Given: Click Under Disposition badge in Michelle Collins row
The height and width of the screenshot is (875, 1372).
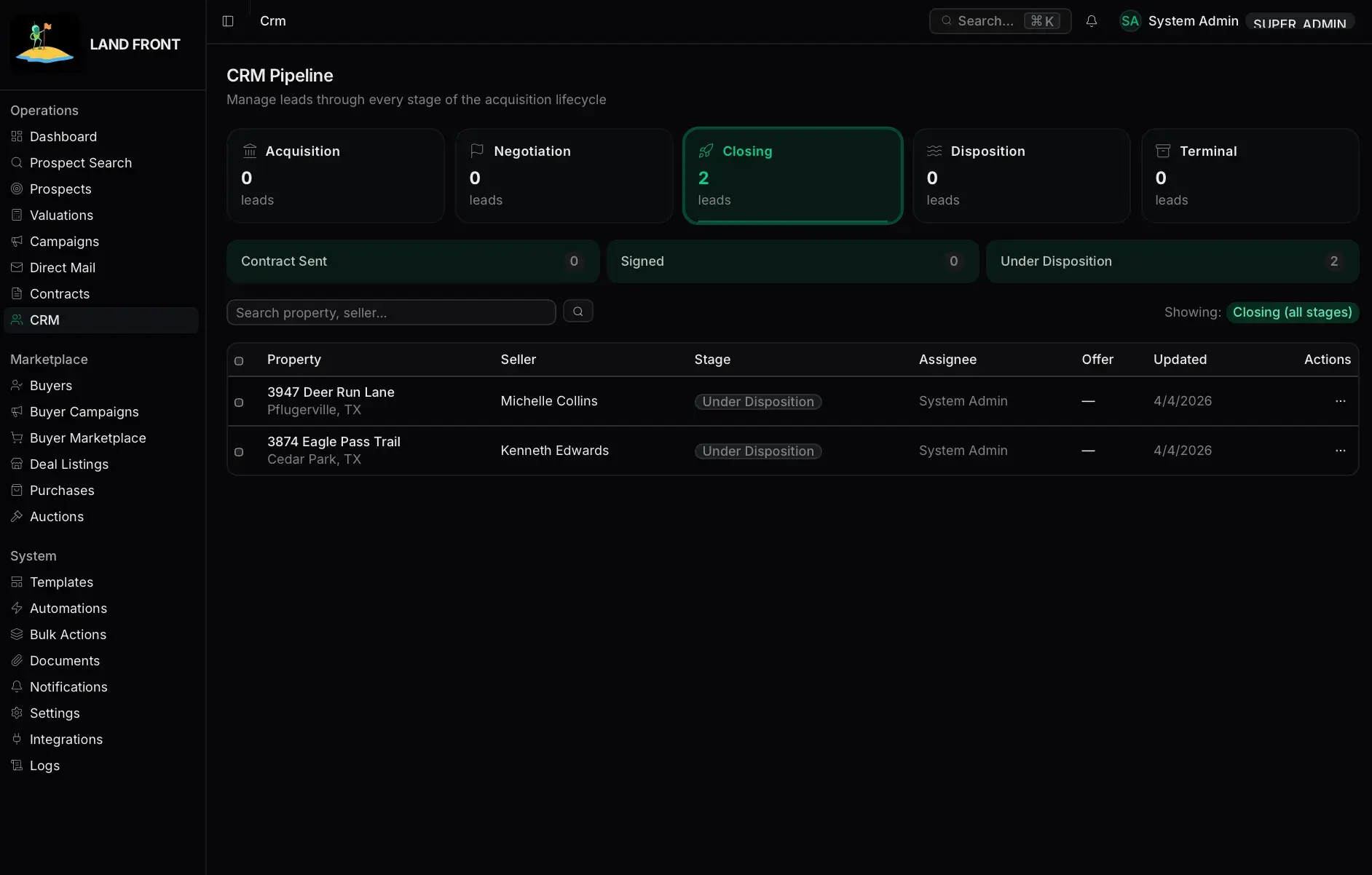Looking at the screenshot, I should (758, 402).
